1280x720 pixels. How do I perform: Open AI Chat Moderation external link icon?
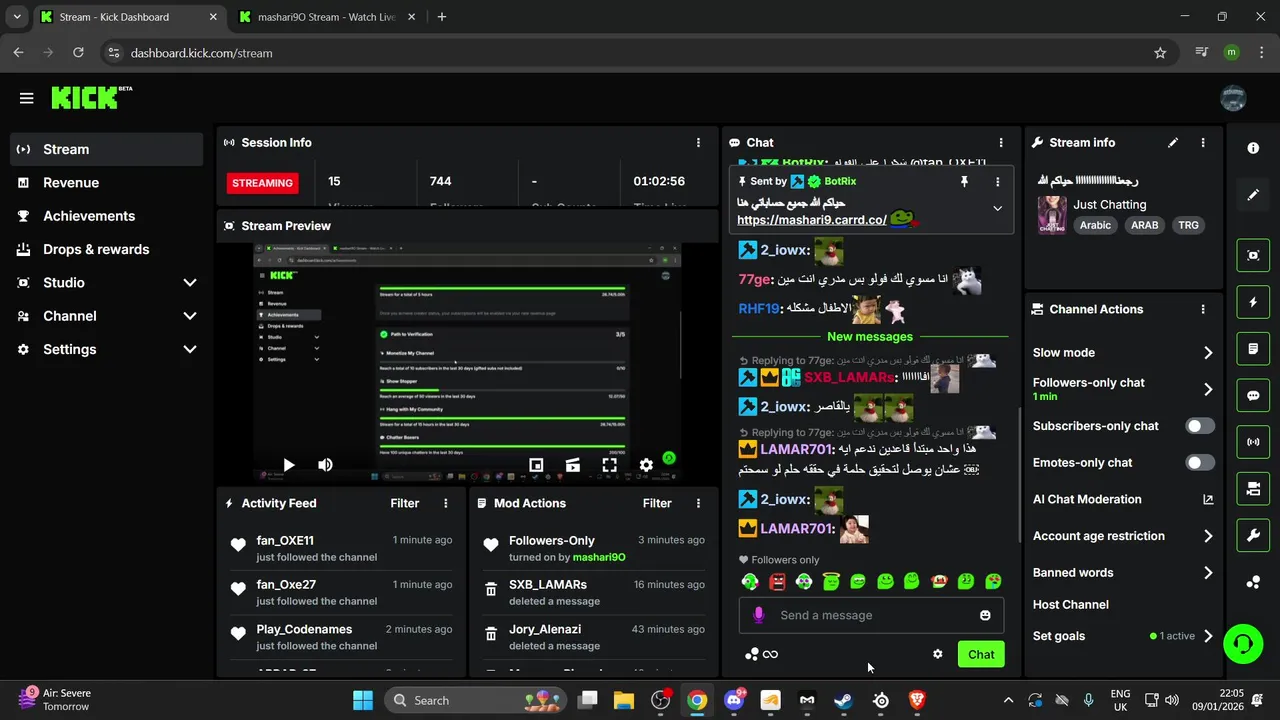click(x=1208, y=499)
